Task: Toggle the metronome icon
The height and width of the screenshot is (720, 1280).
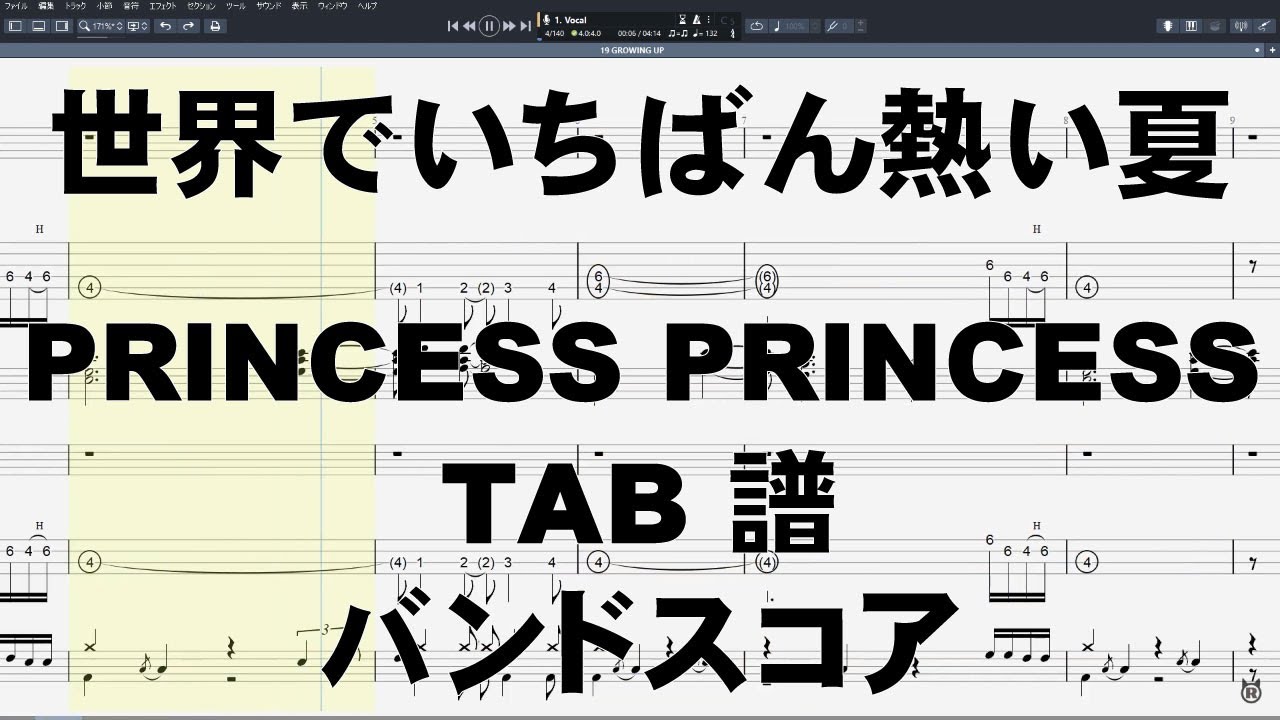Action: 696,19
